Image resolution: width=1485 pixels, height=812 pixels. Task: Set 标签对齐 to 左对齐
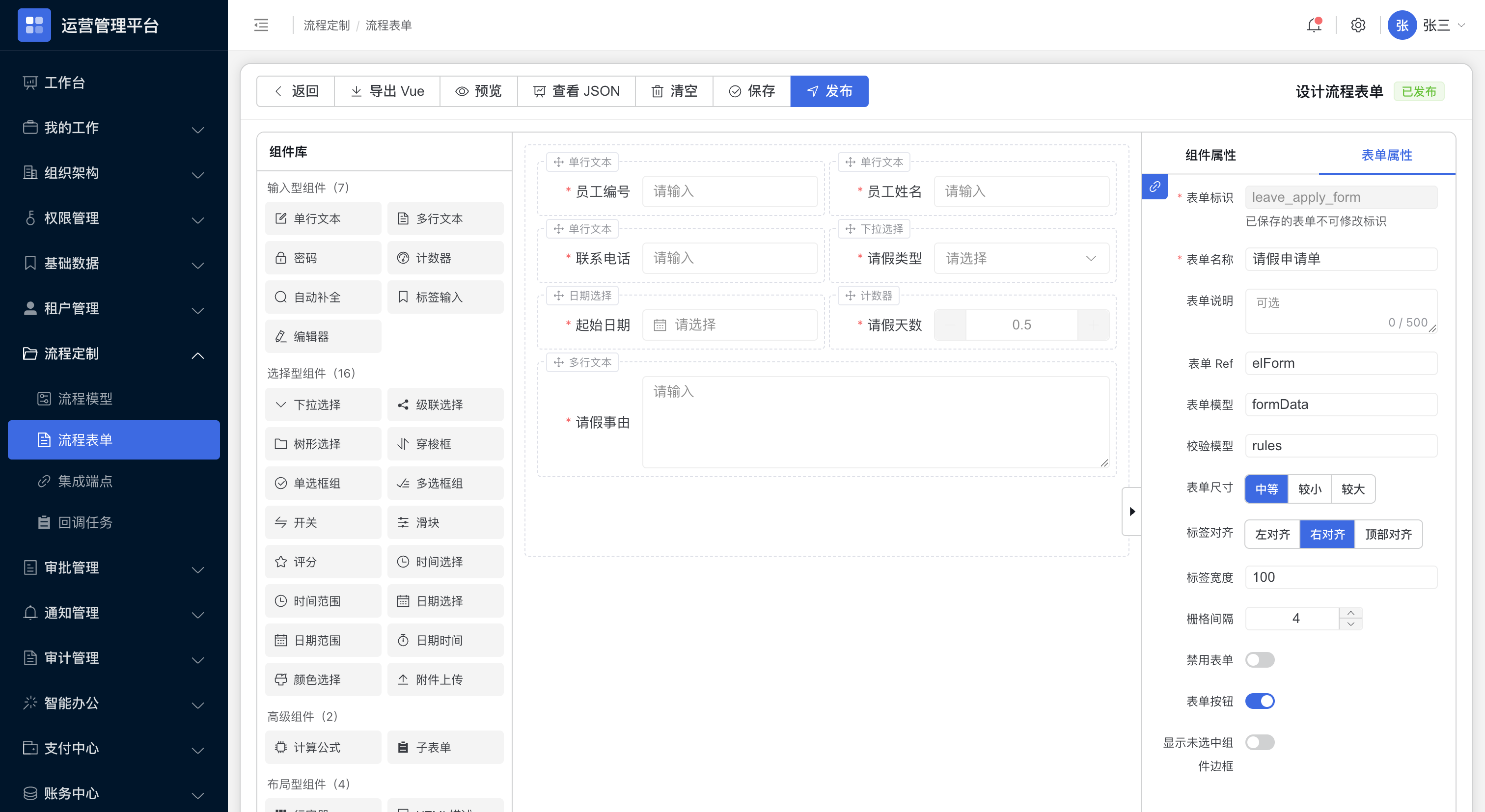pos(1272,534)
